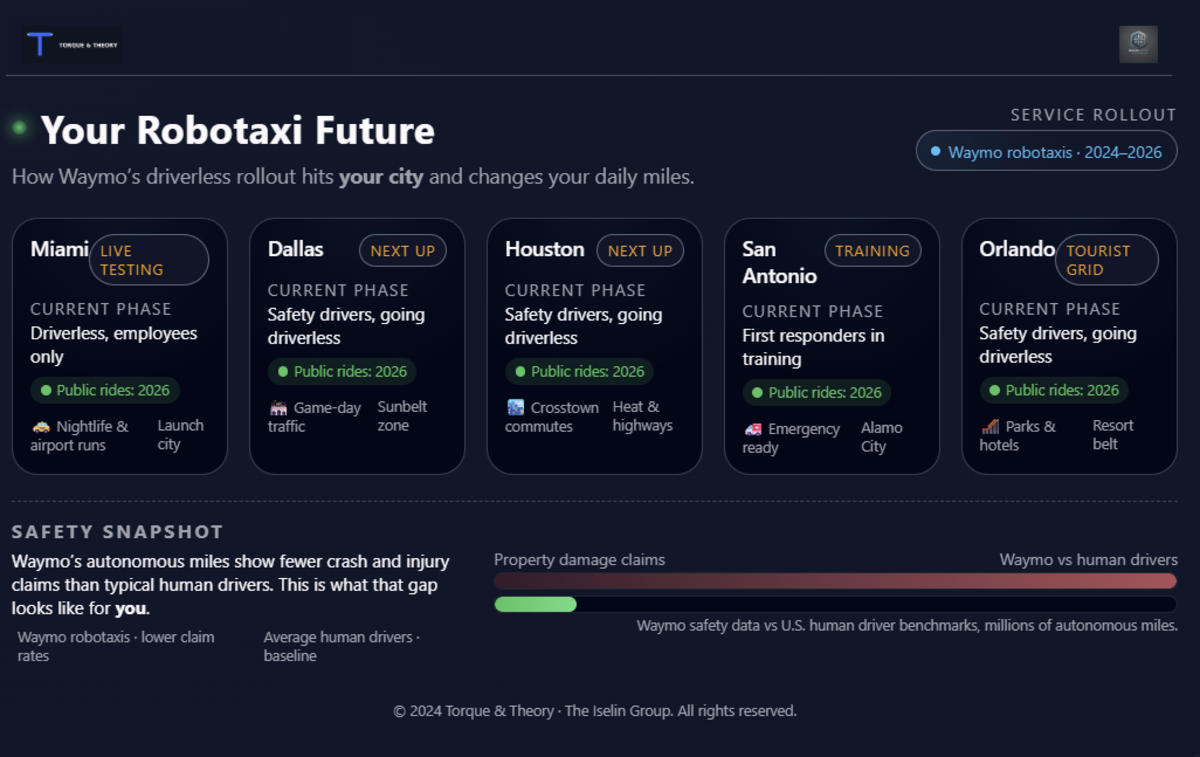This screenshot has height=757, width=1200.
Task: Click the NEXT UP badge on Dallas
Action: [403, 251]
